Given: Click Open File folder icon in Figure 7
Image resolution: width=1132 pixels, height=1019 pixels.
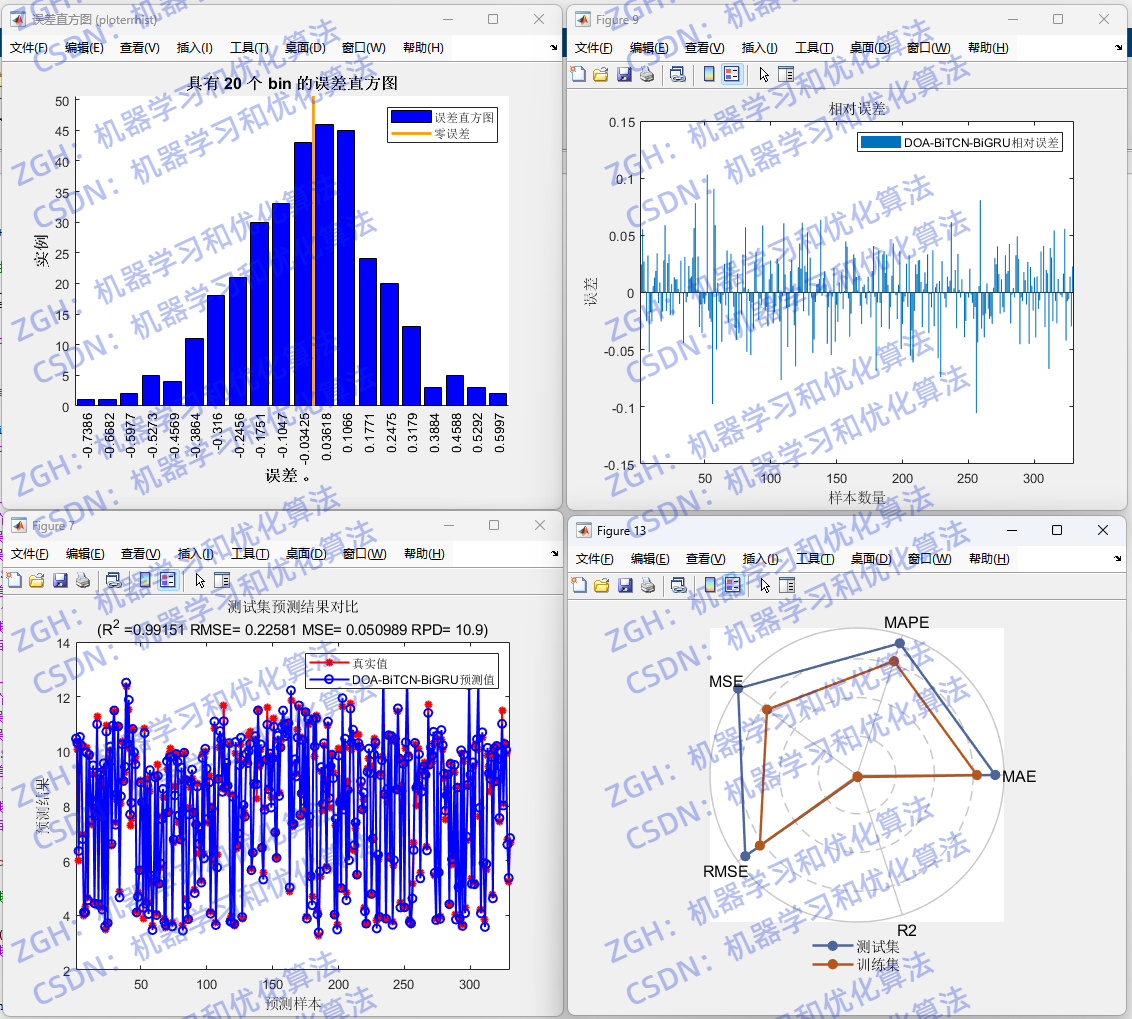Looking at the screenshot, I should 37,580.
